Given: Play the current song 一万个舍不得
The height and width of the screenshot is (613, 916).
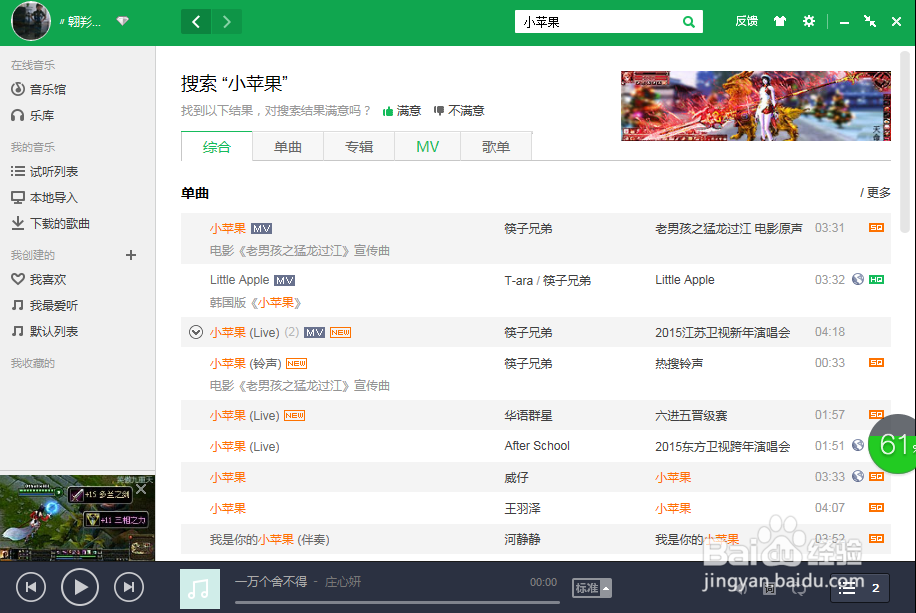Looking at the screenshot, I should click(79, 588).
